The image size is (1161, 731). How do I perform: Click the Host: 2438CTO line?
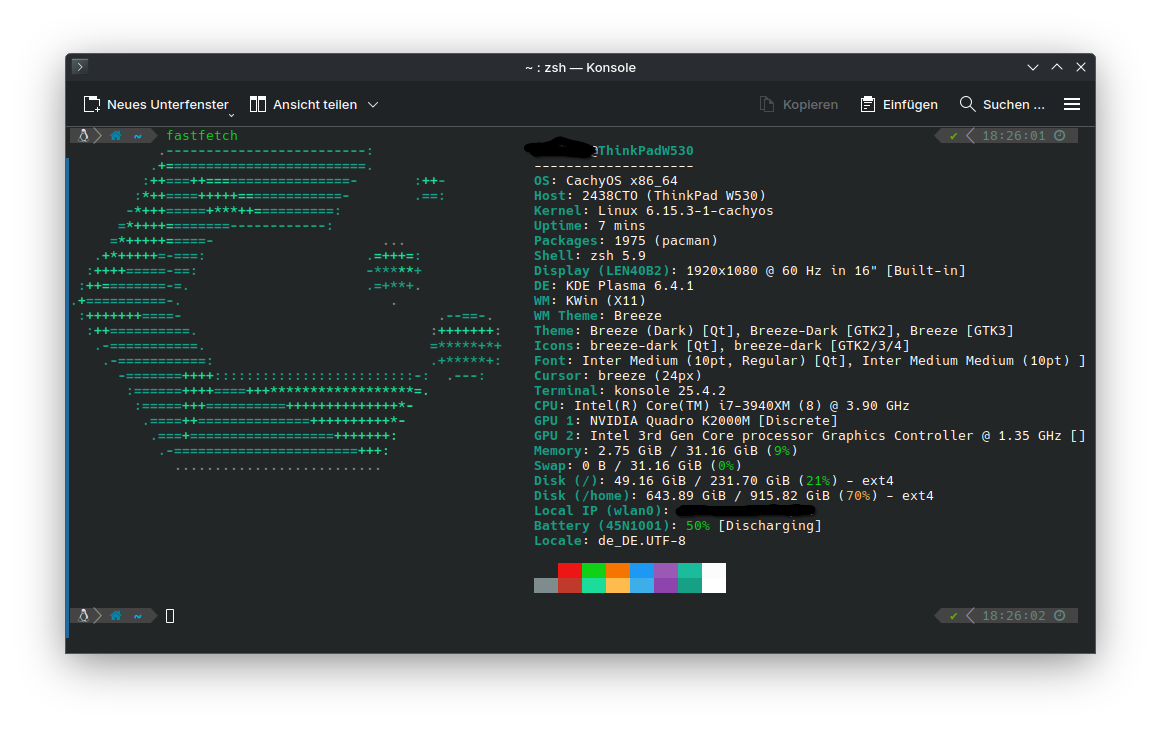tap(649, 196)
